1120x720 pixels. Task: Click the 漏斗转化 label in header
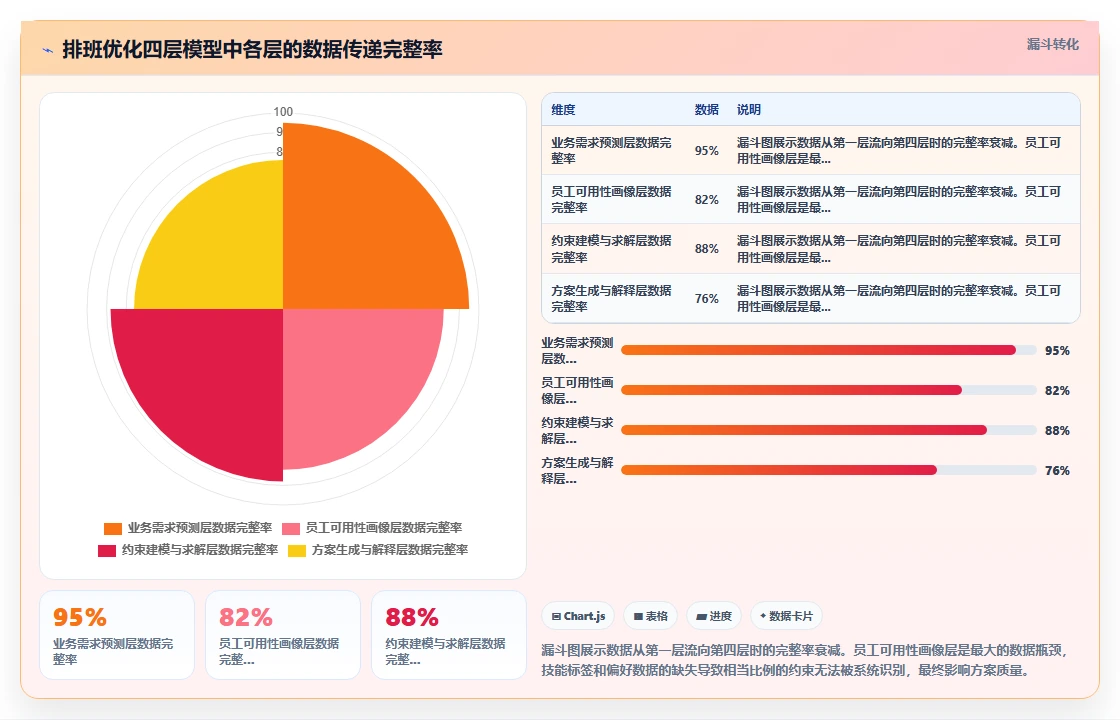coord(1052,44)
